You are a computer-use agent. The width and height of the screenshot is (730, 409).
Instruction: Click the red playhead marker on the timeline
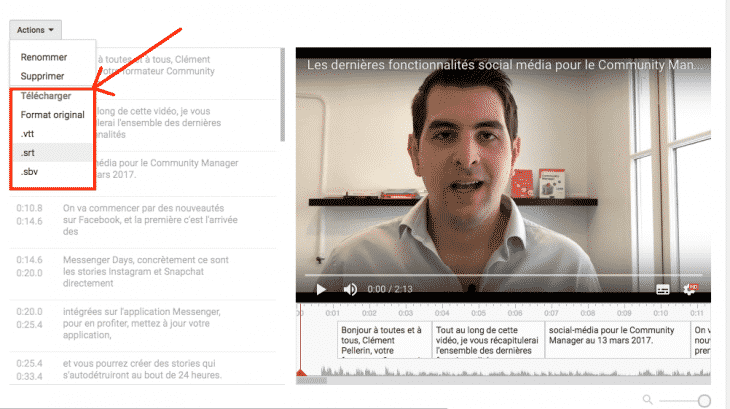[299, 373]
